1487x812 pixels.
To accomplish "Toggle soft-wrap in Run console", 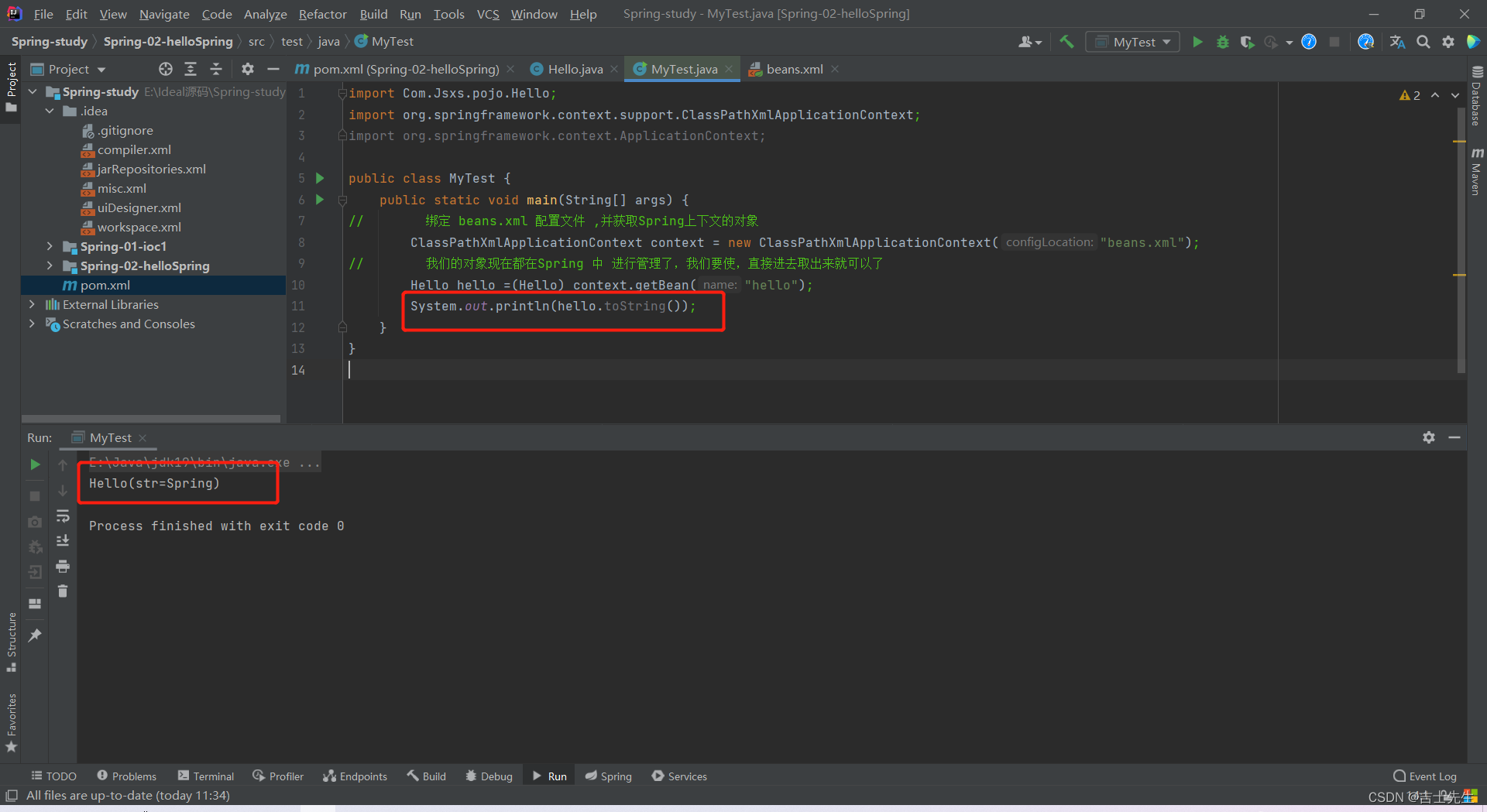I will 63,516.
